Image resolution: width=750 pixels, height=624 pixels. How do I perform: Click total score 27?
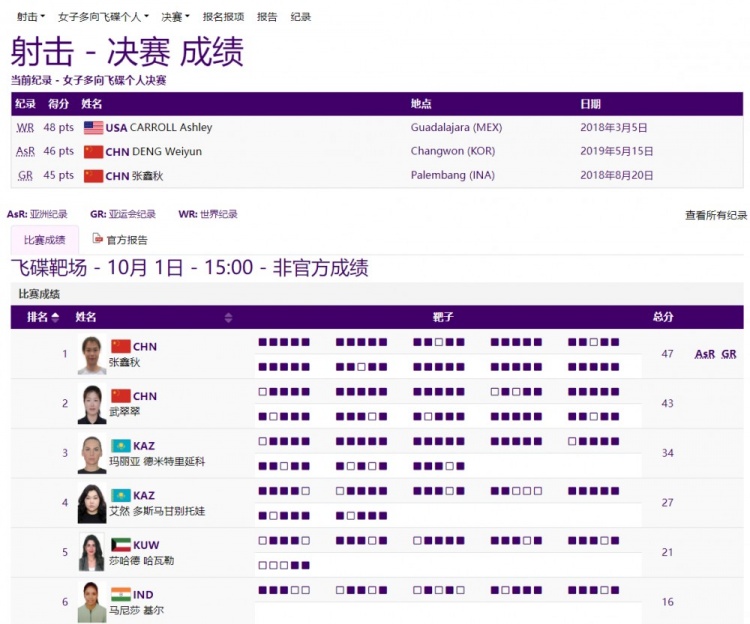click(x=667, y=503)
